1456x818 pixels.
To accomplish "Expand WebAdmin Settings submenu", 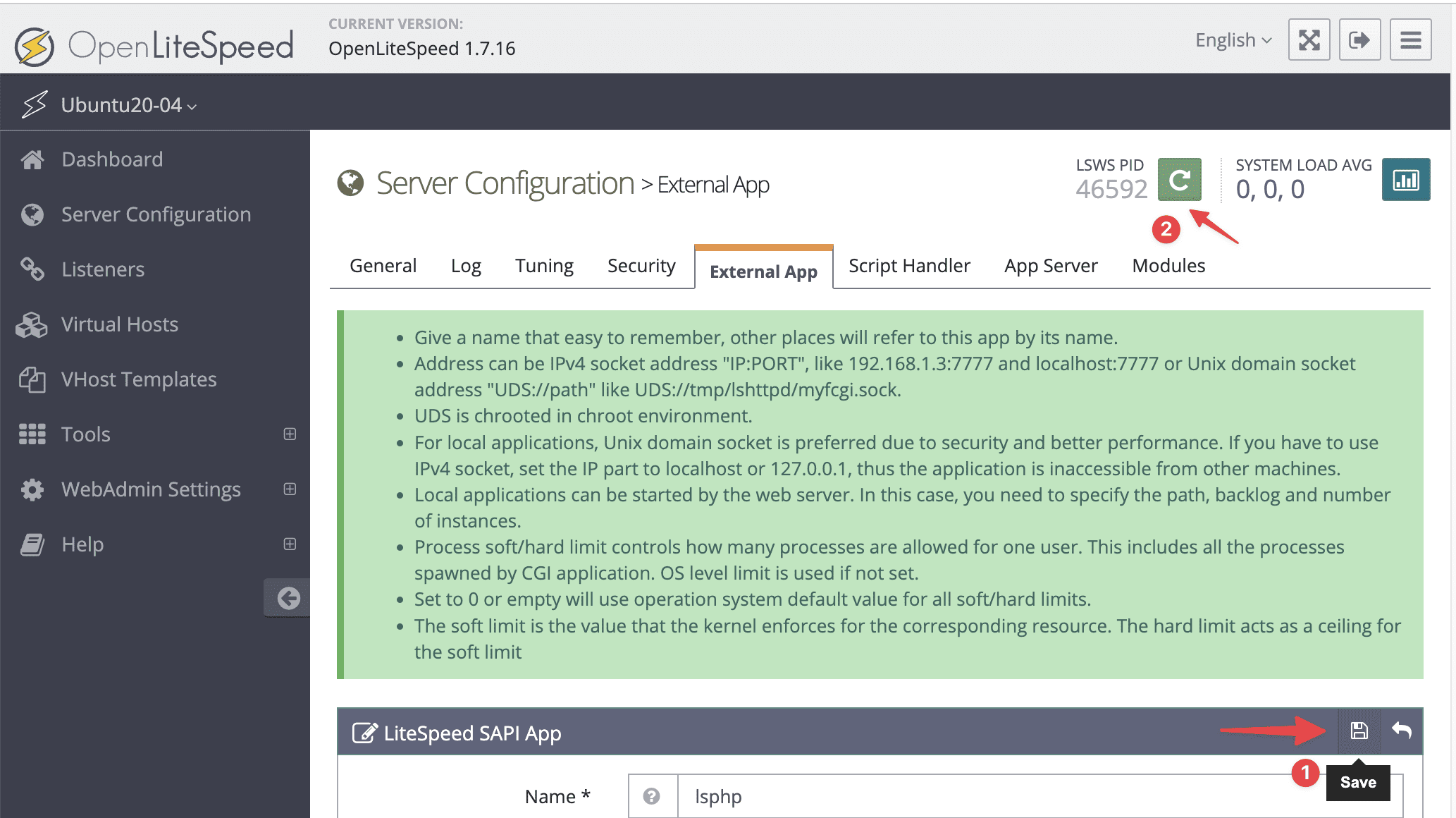I will [290, 489].
